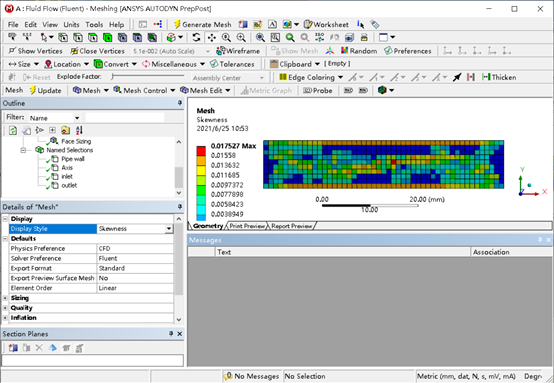
Task: Click the Preferences button
Action: [x=407, y=51]
